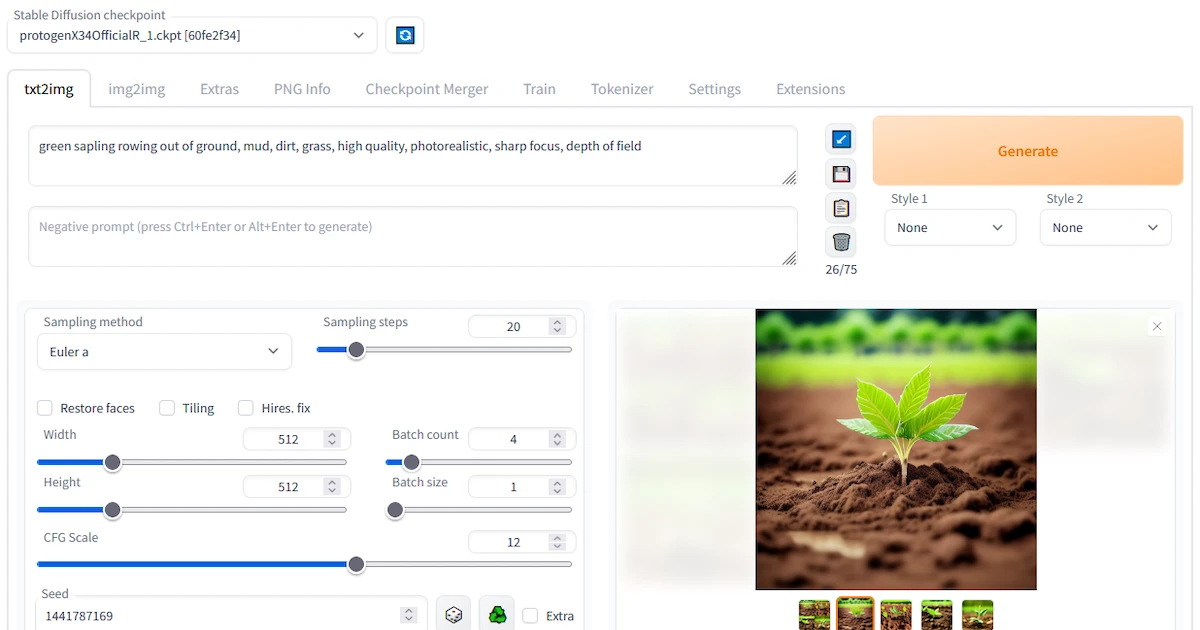Click the CFG Scale slider handle

356,564
